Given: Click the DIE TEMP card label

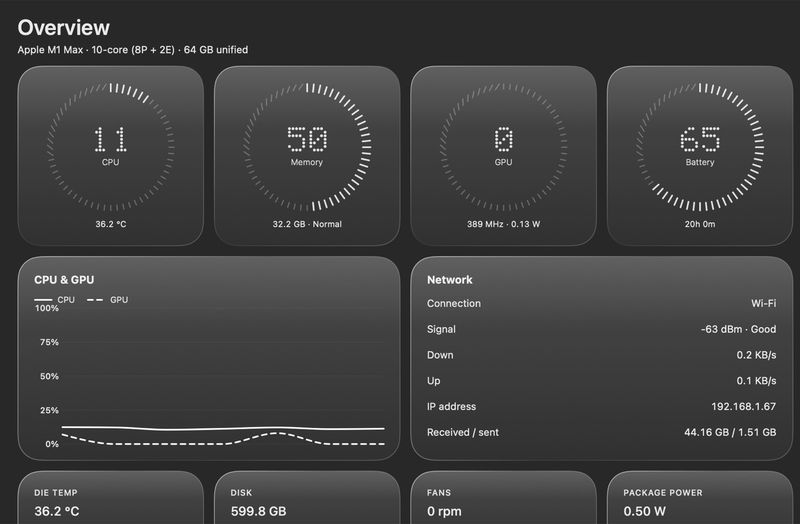Looking at the screenshot, I should [56, 493].
